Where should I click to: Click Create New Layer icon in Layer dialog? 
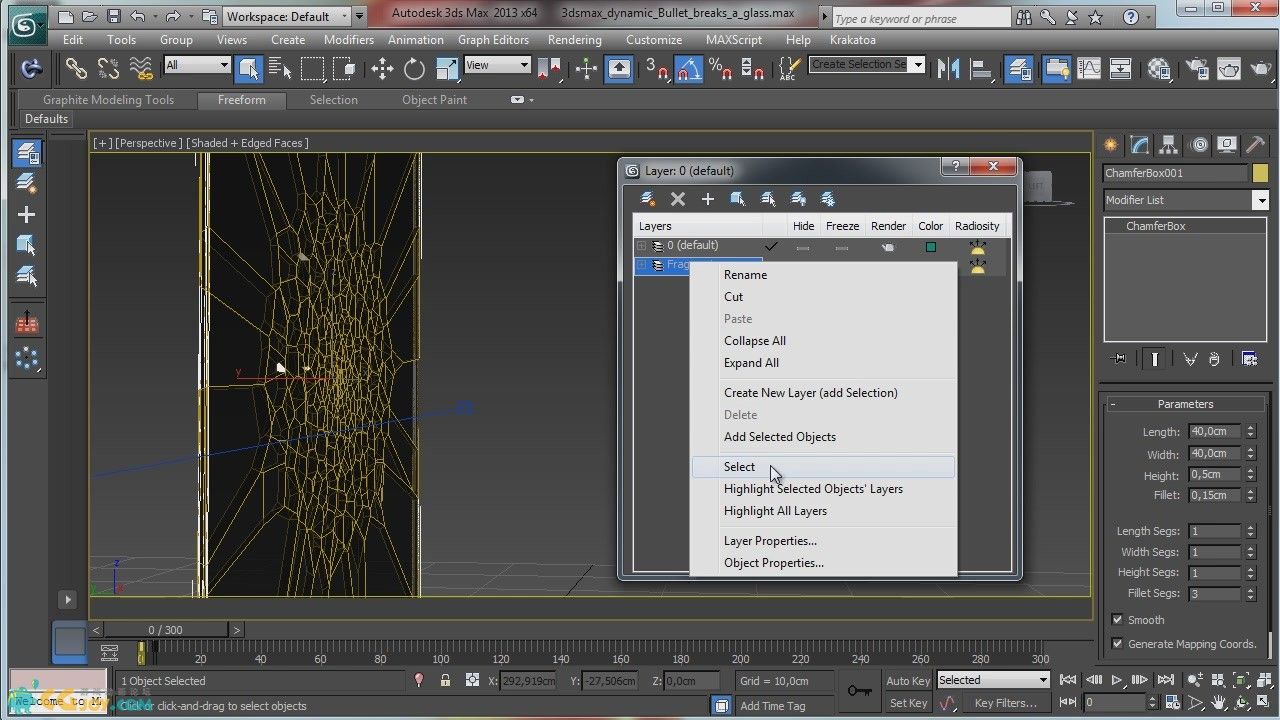648,199
